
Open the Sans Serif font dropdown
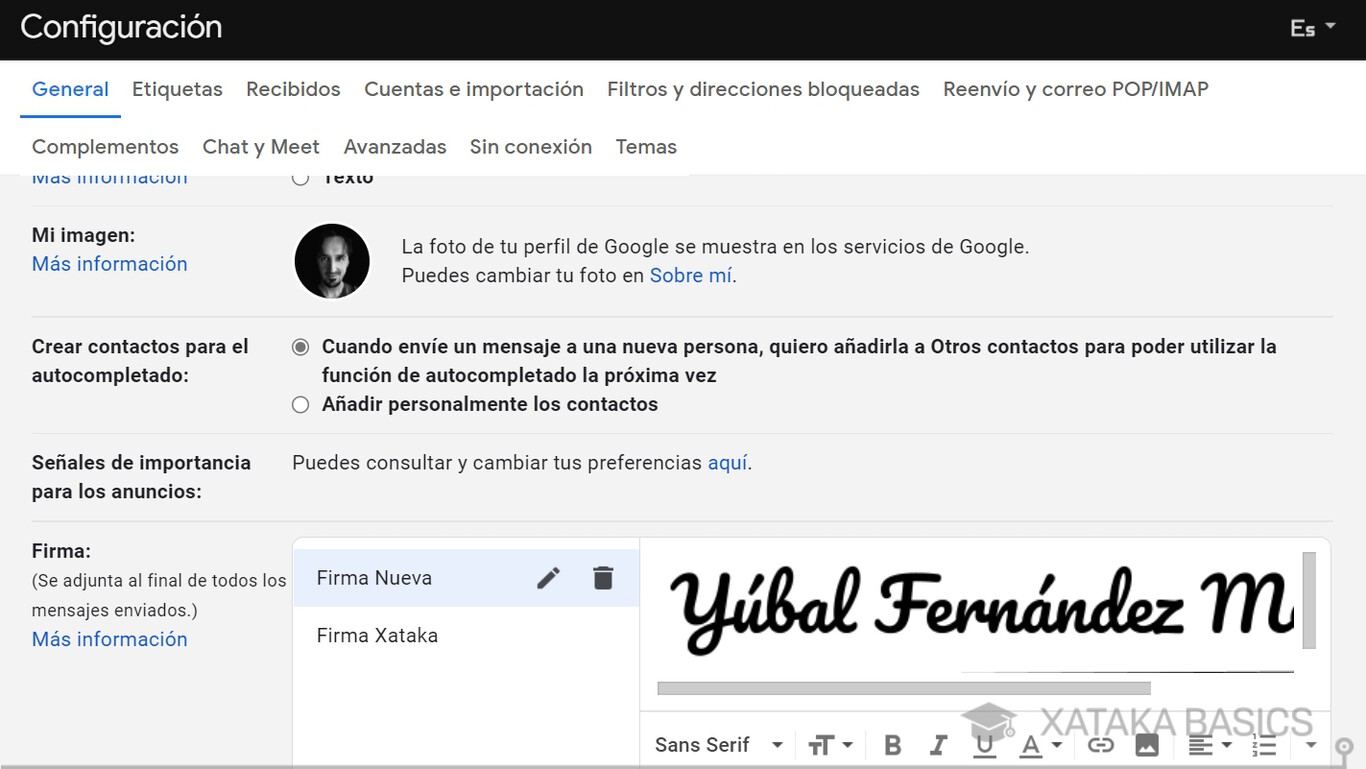718,744
